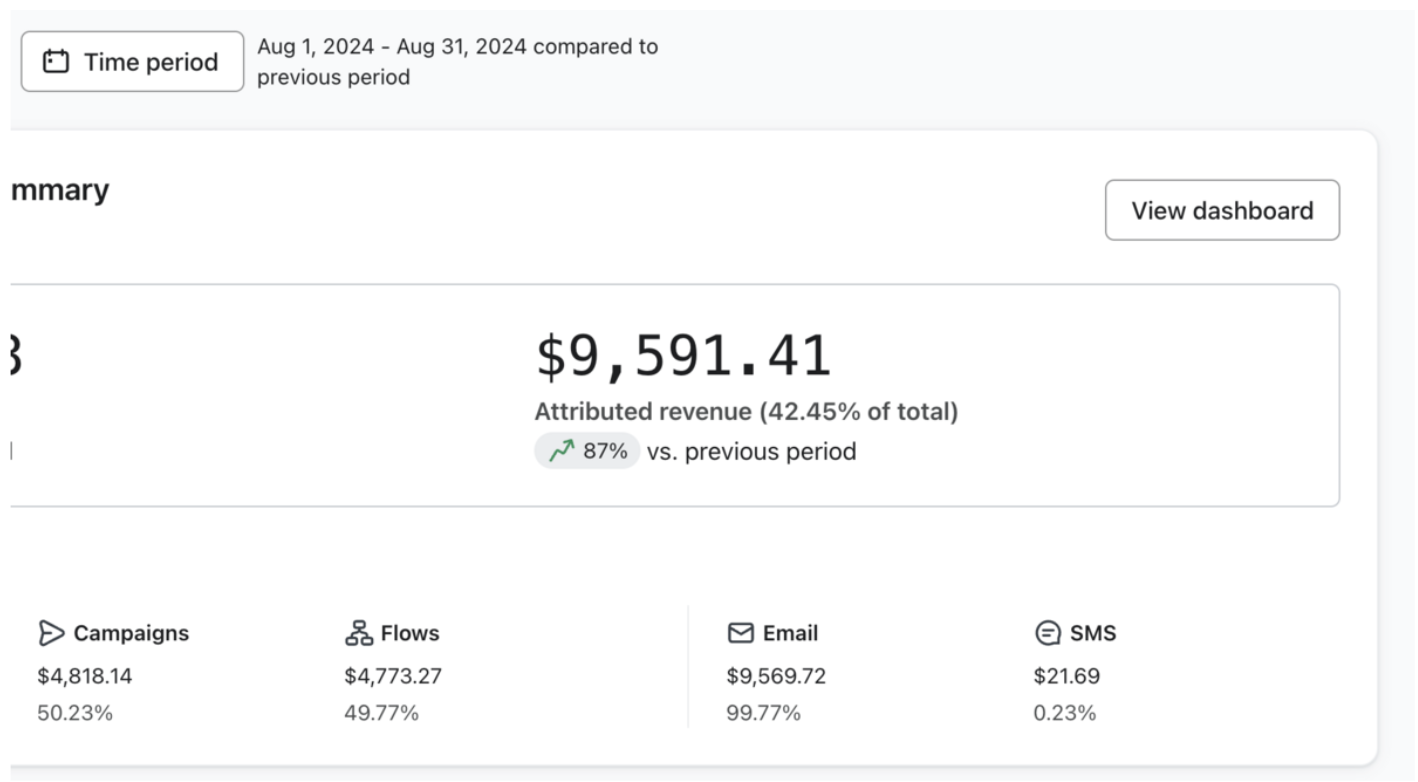This screenshot has height=782, width=1418.
Task: Select the Flows revenue value $4,773.27
Action: click(x=391, y=675)
